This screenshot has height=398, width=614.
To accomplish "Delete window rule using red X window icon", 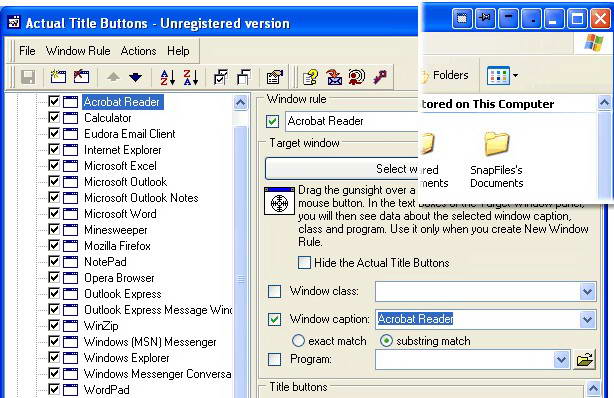I will [81, 76].
